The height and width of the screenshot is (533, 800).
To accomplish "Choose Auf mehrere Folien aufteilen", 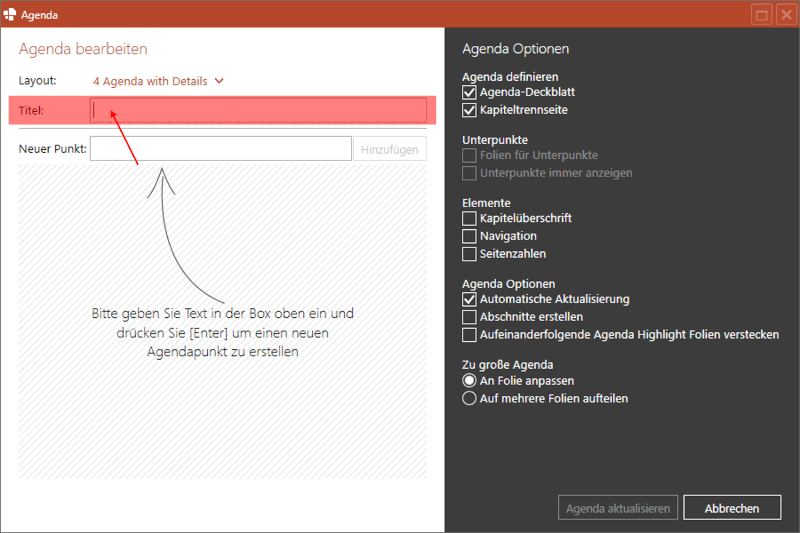I will point(469,398).
